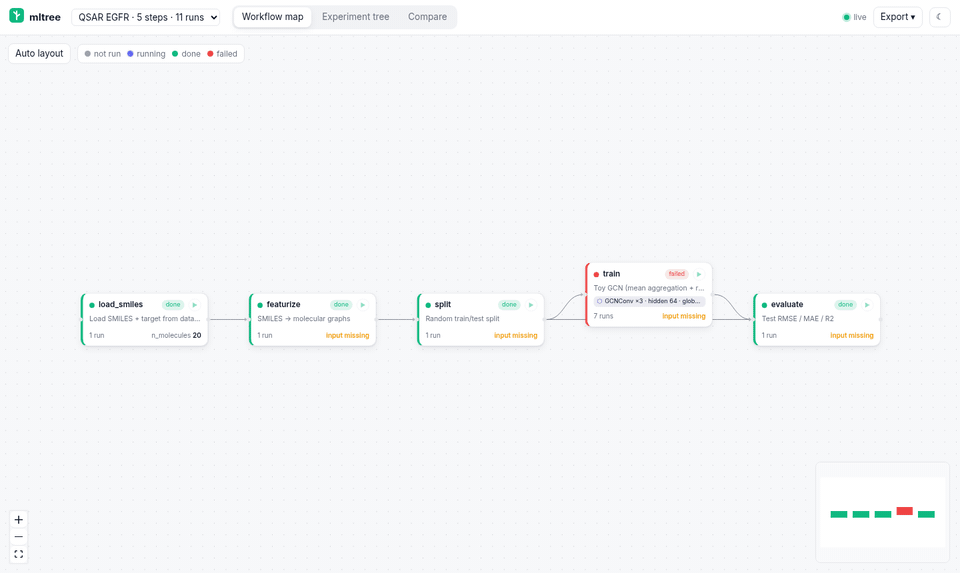960x573 pixels.
Task: Click the done badge on featurize
Action: tap(341, 305)
